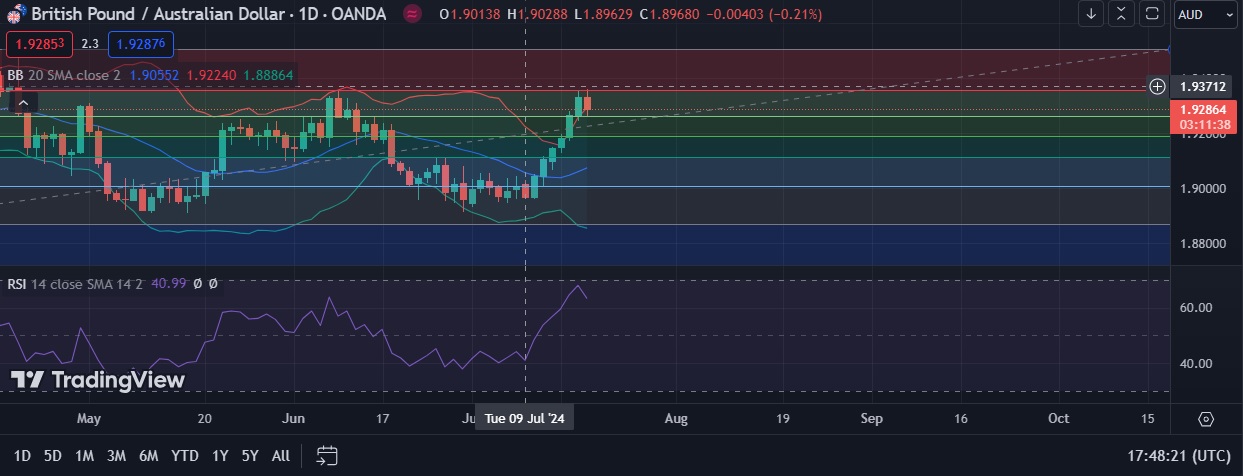Select the 1Y time range
The height and width of the screenshot is (476, 1243).
[220, 456]
